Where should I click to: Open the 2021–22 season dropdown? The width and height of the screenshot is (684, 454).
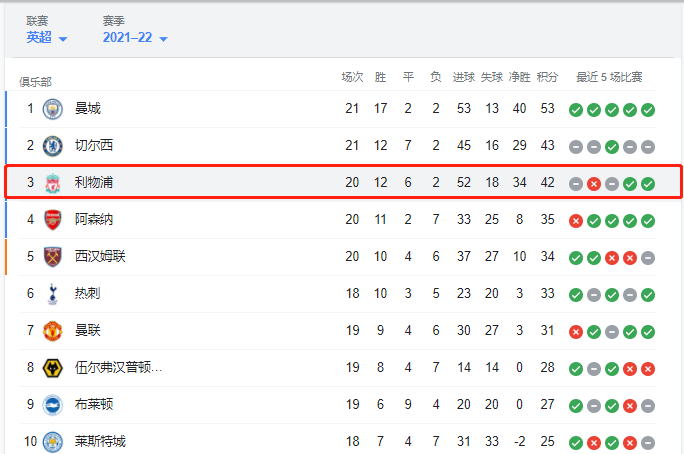pos(135,38)
